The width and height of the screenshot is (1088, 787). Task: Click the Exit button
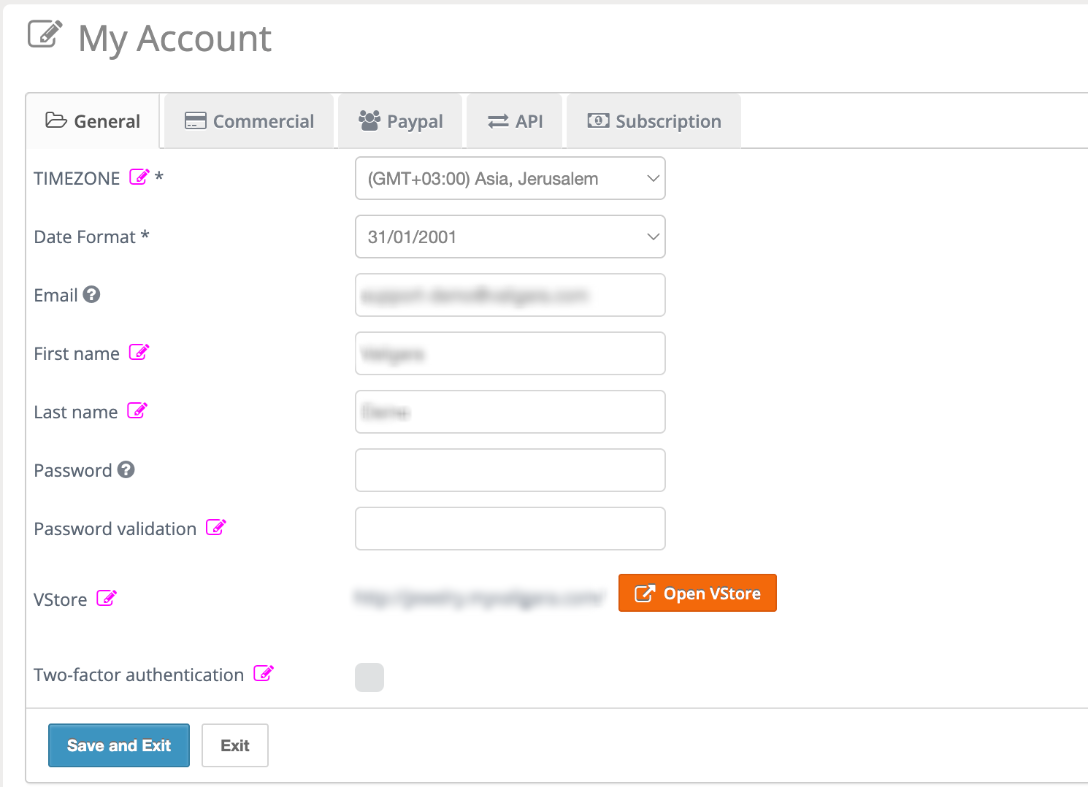point(235,745)
